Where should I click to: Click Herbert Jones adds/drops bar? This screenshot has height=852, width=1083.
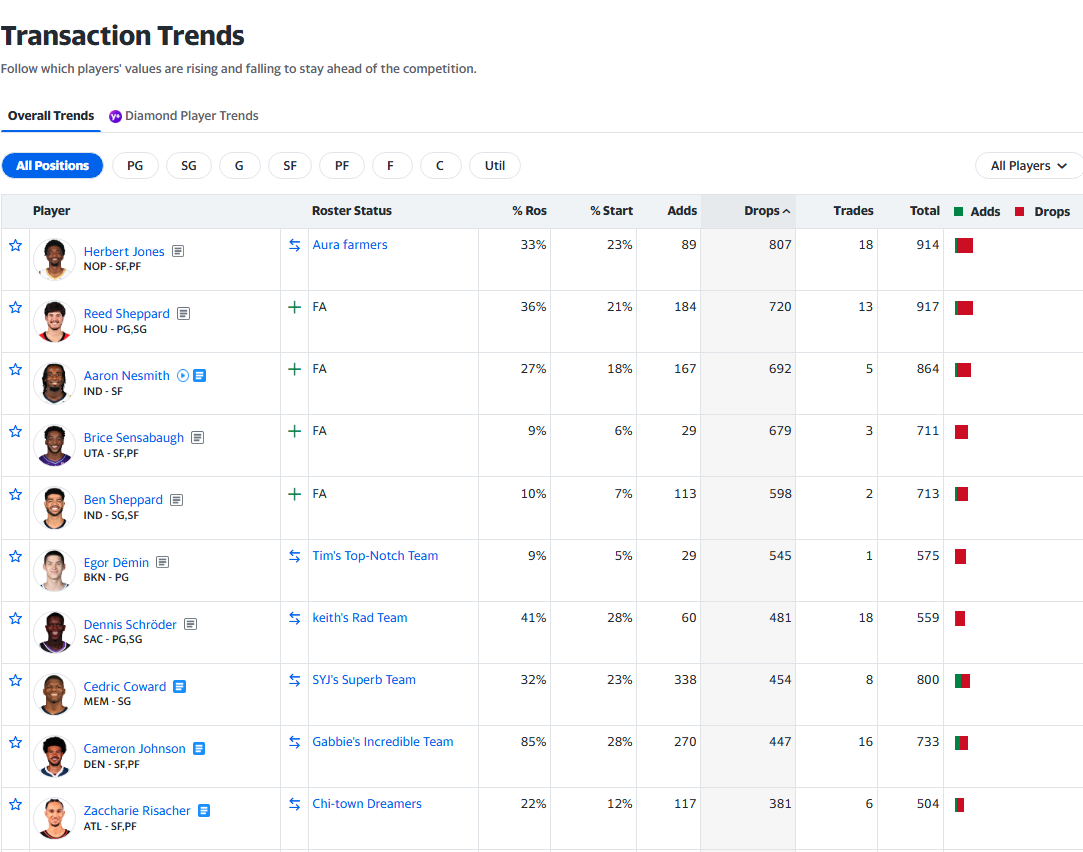coord(964,245)
